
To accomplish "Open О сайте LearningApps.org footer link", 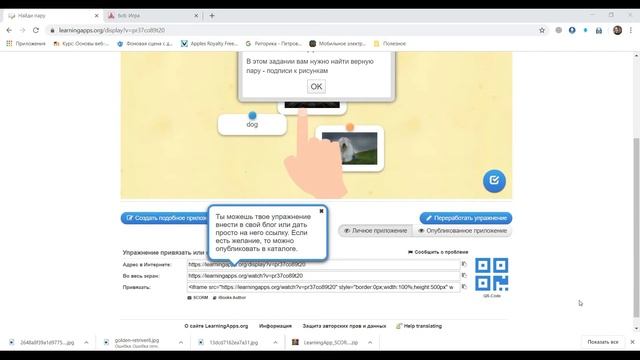I will (216, 326).
